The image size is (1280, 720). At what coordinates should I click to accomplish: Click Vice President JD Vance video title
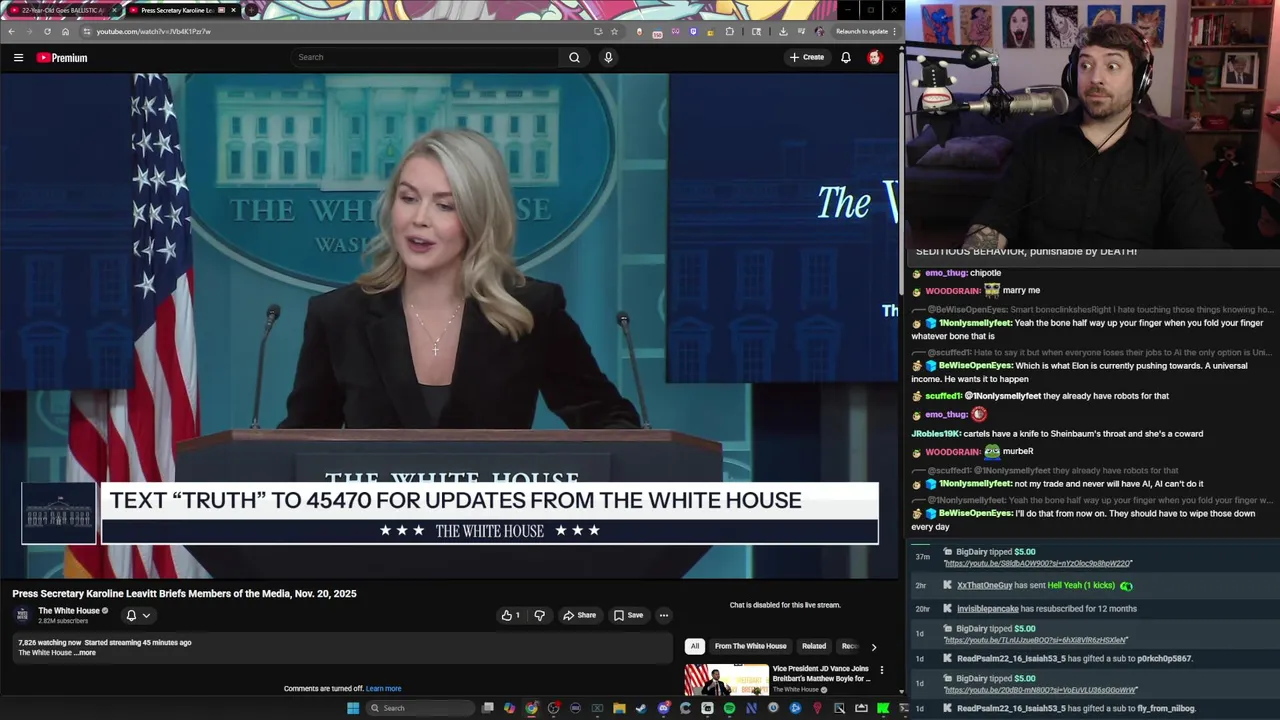pyautogui.click(x=821, y=673)
